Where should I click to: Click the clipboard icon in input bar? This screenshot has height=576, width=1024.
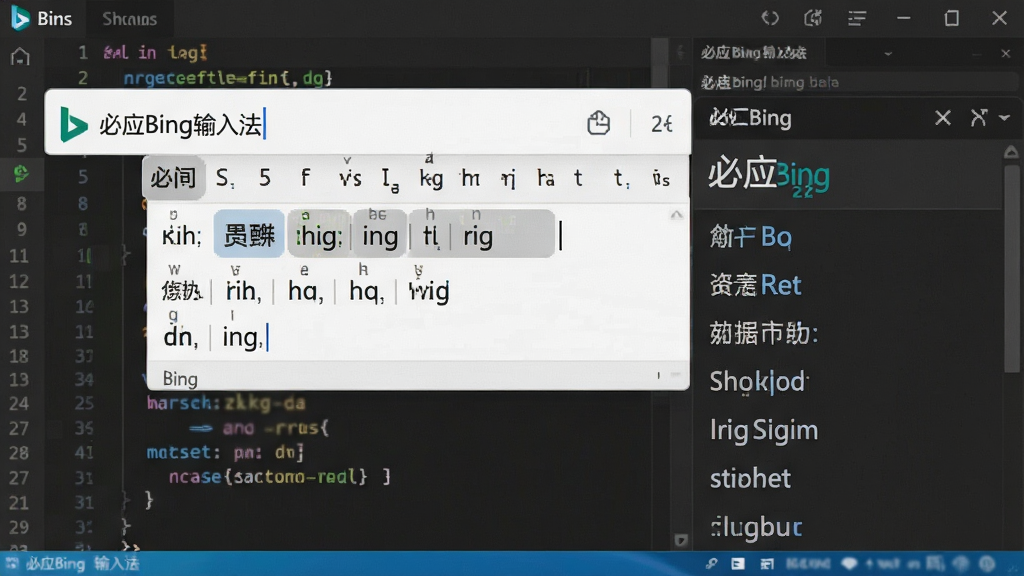[x=598, y=123]
